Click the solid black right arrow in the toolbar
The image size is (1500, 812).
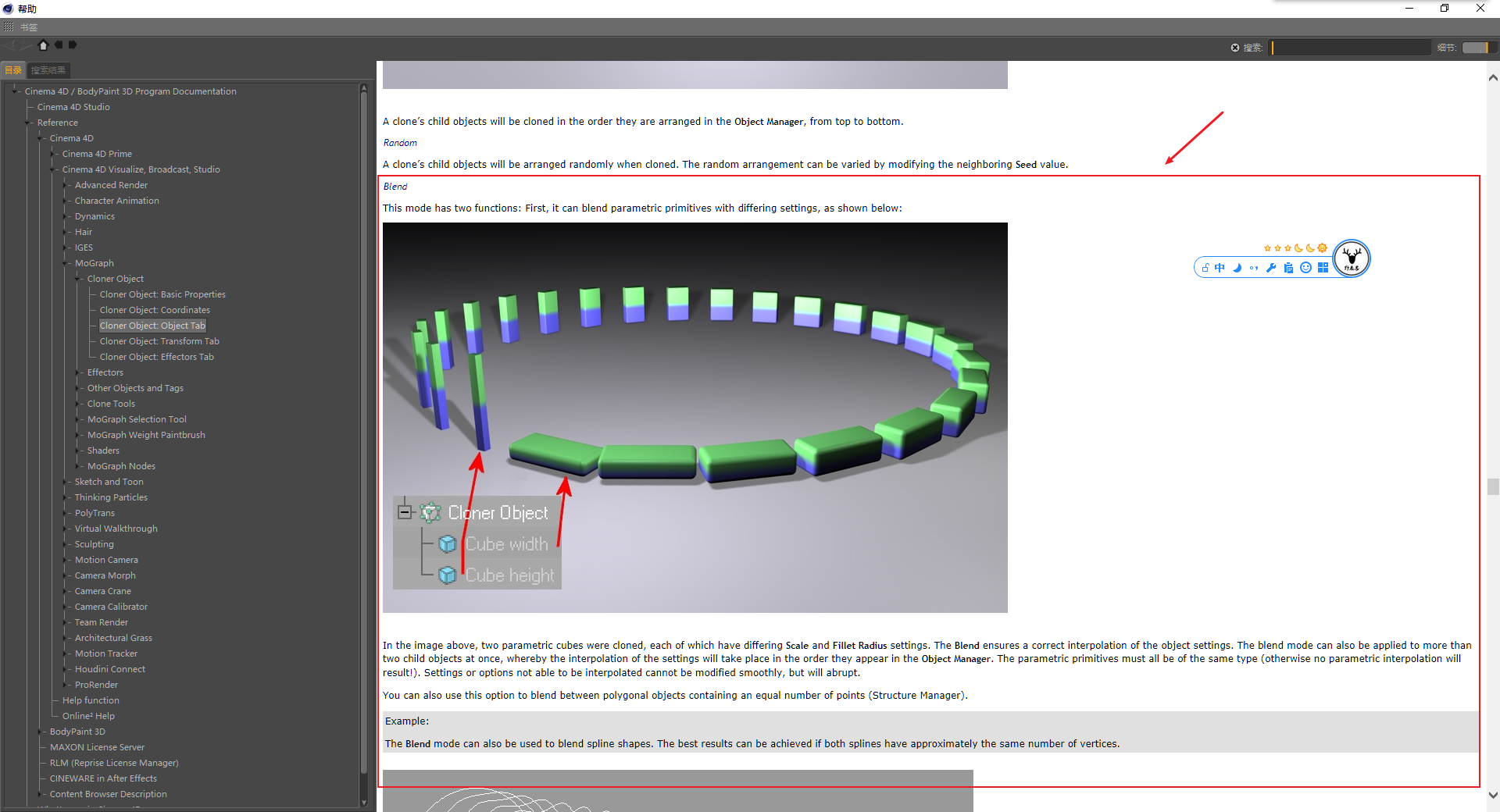73,45
